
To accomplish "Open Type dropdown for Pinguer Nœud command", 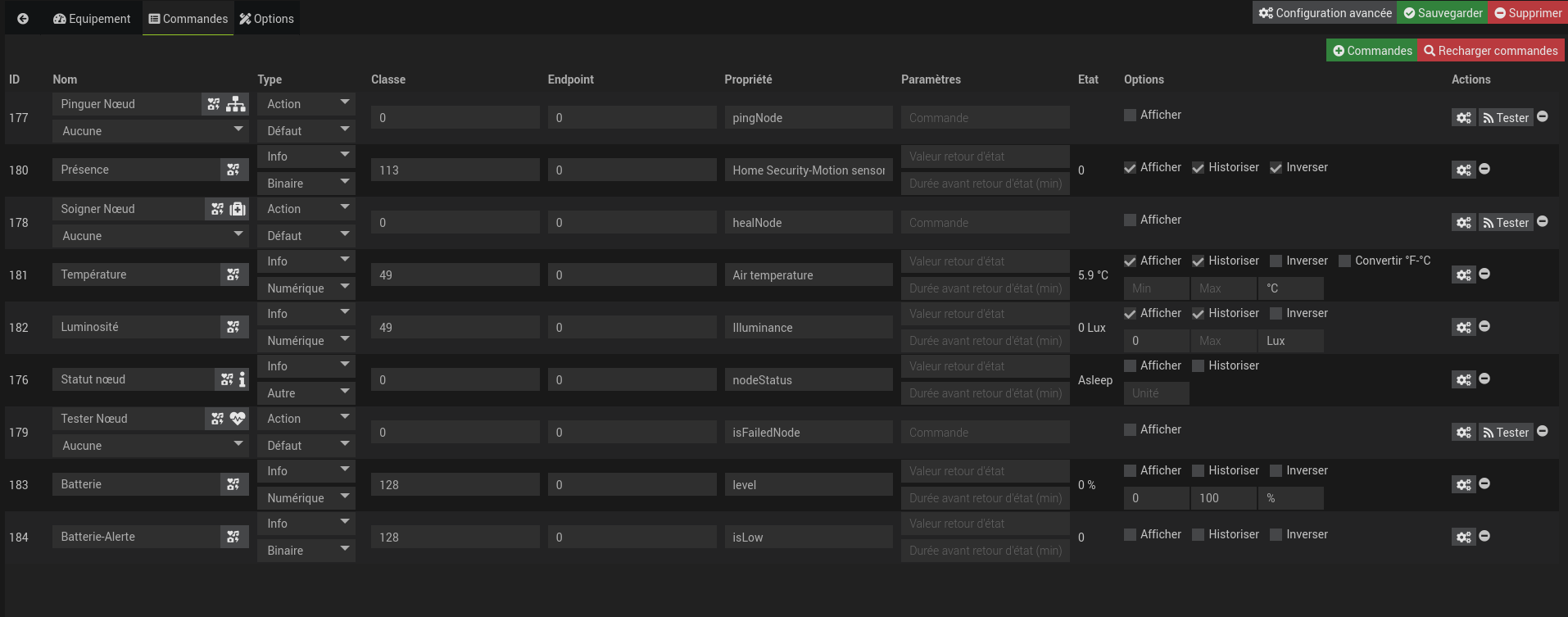I will pyautogui.click(x=306, y=104).
